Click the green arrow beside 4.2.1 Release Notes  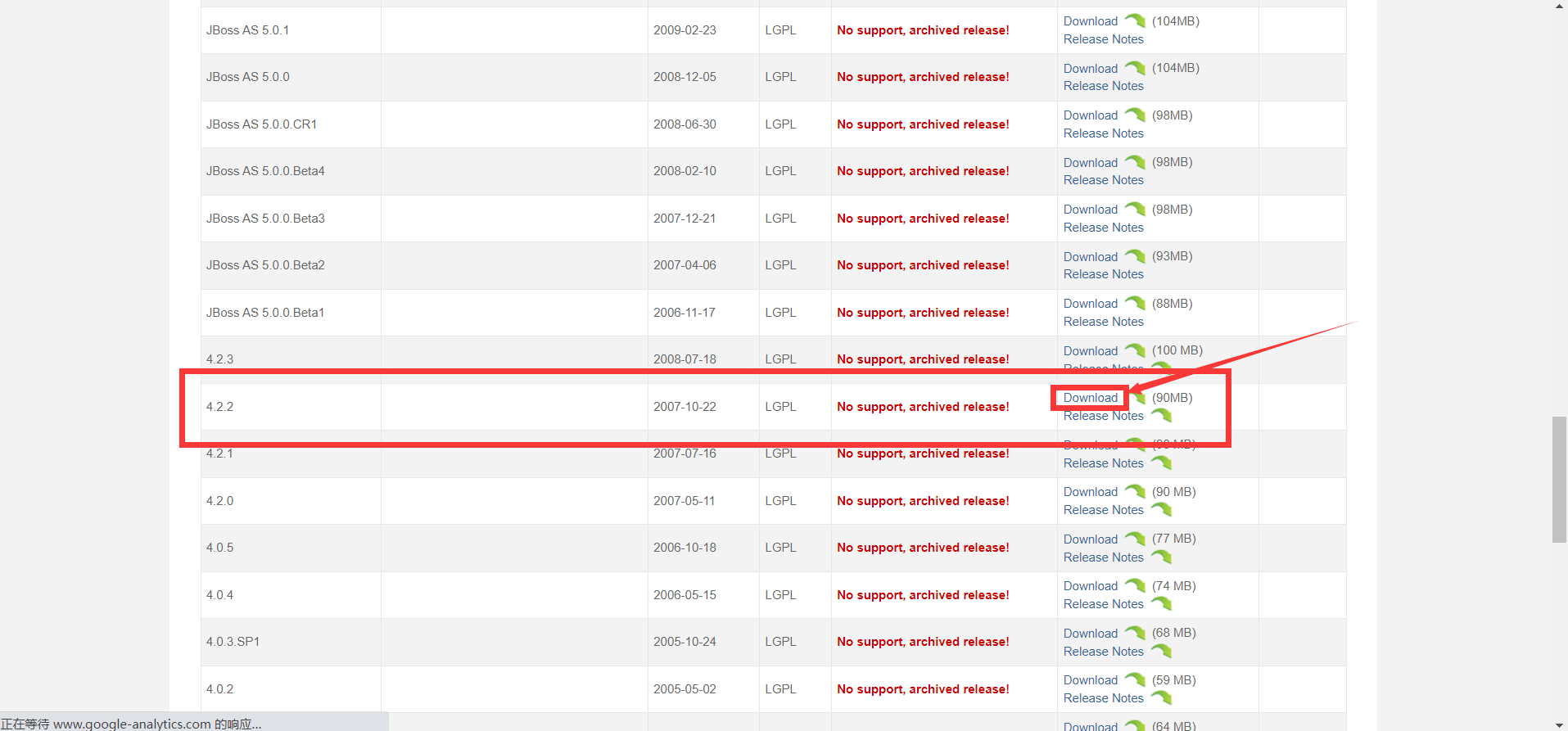tap(1161, 463)
